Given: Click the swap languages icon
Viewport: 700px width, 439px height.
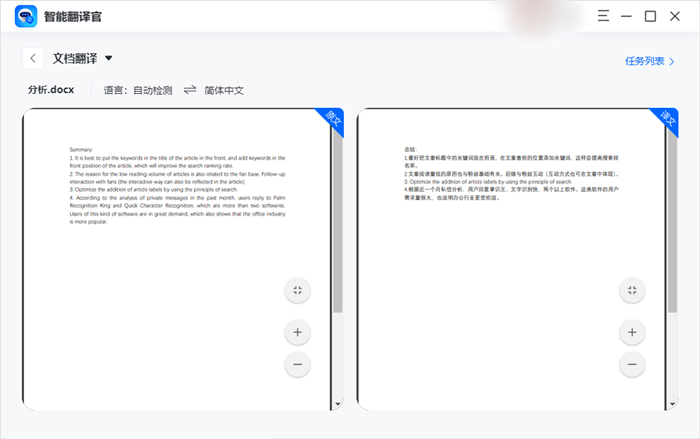Looking at the screenshot, I should click(x=190, y=90).
